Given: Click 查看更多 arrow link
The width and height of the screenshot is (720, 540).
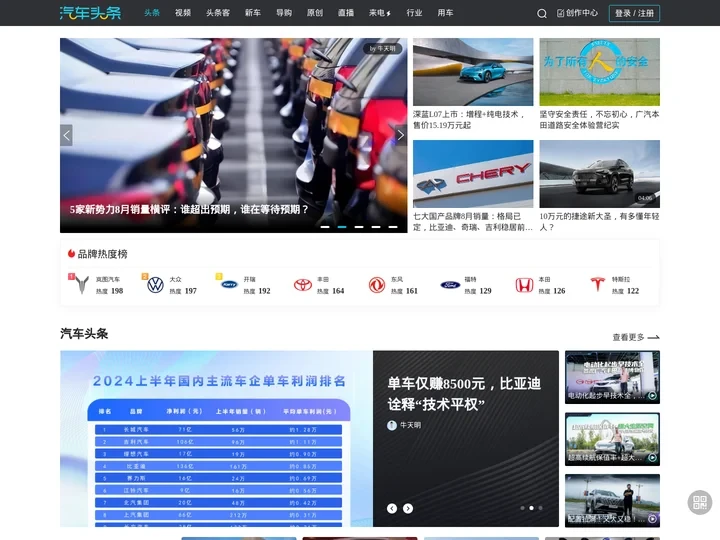Looking at the screenshot, I should (636, 337).
